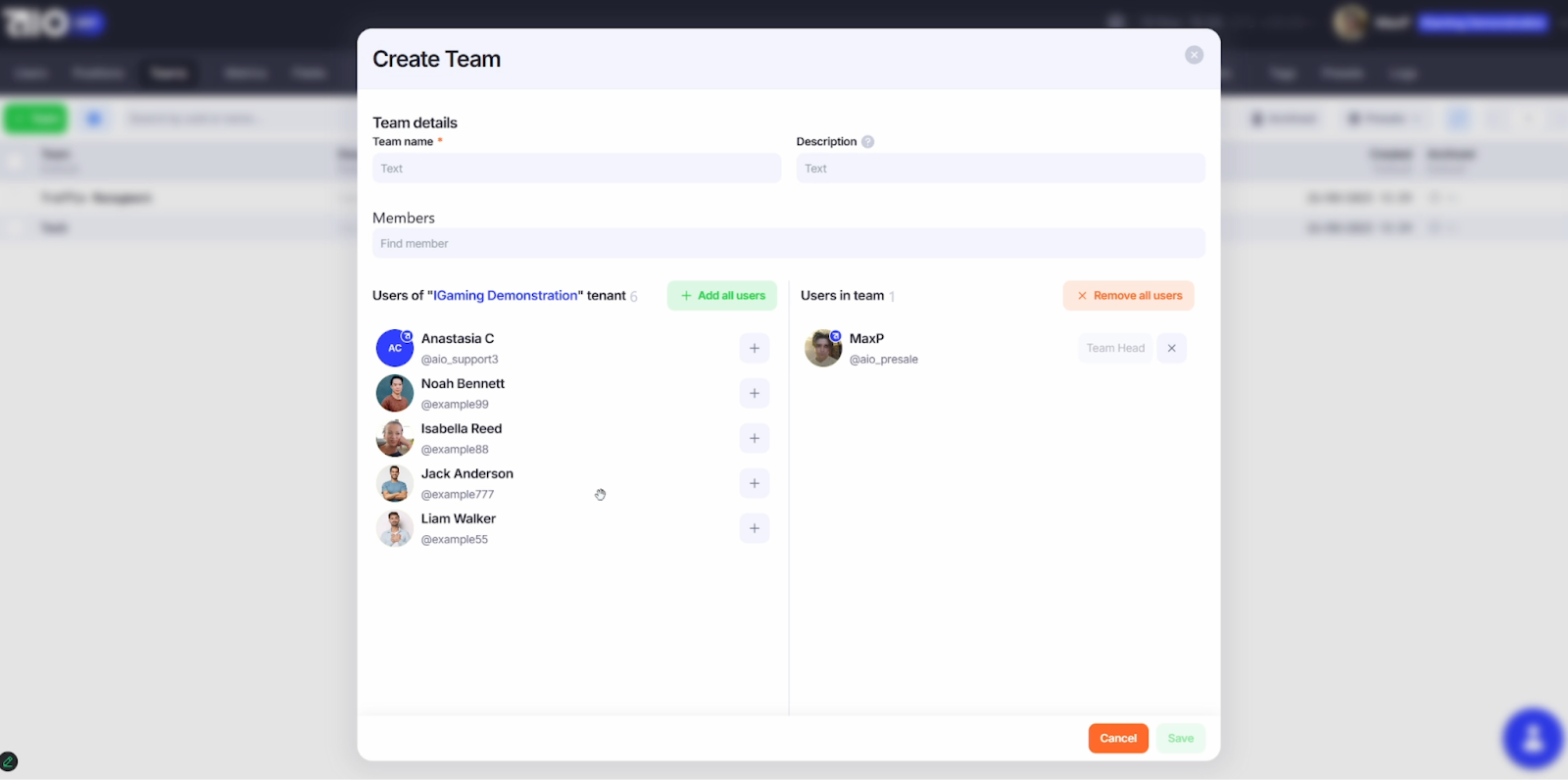Screen dimensions: 1568x780
Task: Focus the Team name text field
Action: pyautogui.click(x=576, y=169)
